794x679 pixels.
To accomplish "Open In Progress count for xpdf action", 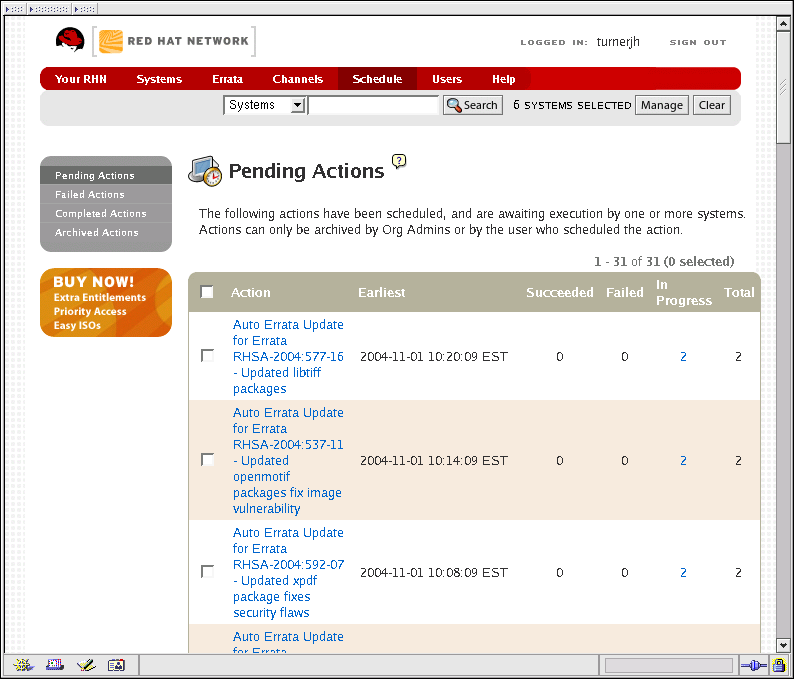I will 683,573.
